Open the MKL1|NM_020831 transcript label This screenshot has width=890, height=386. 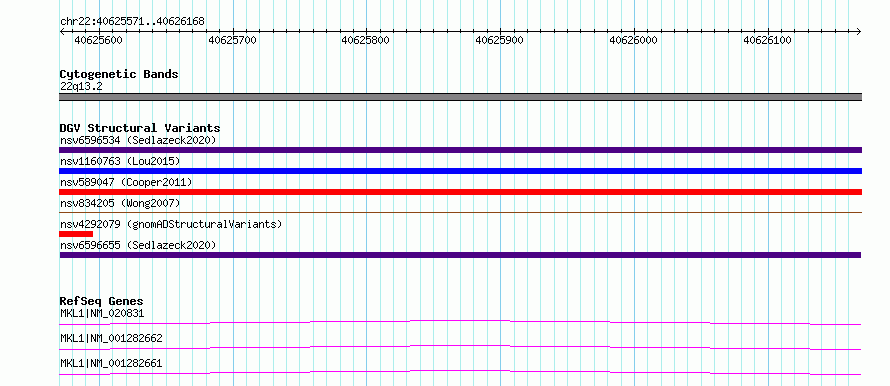pos(102,313)
